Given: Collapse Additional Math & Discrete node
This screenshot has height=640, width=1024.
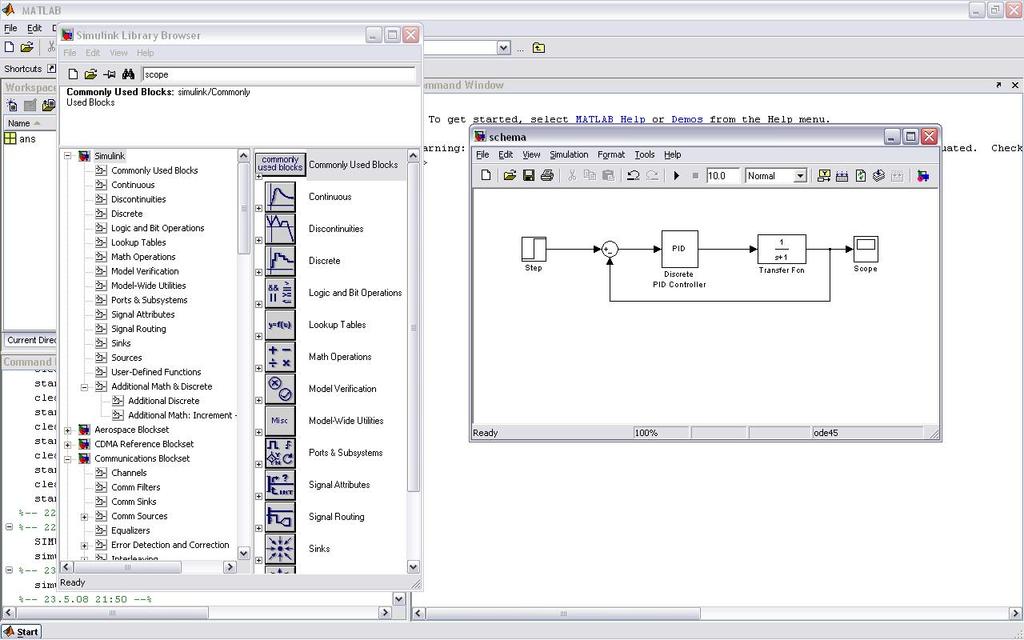Looking at the screenshot, I should (84, 387).
